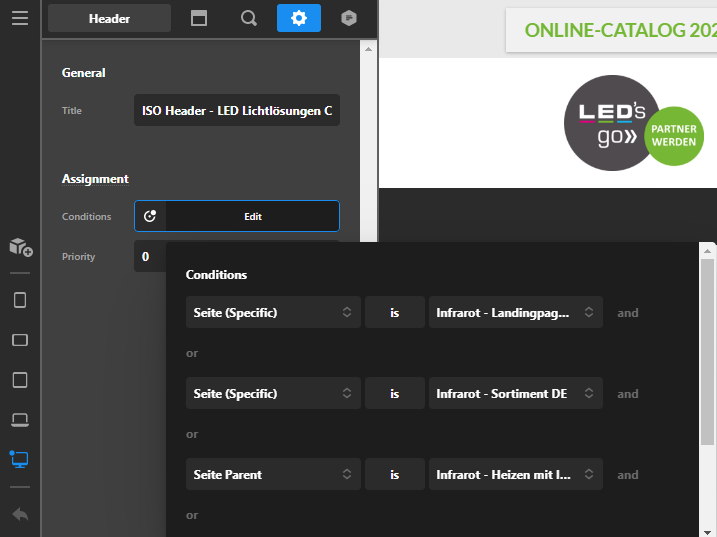Open the Header element selector
Image resolution: width=717 pixels, height=537 pixels.
tap(109, 18)
